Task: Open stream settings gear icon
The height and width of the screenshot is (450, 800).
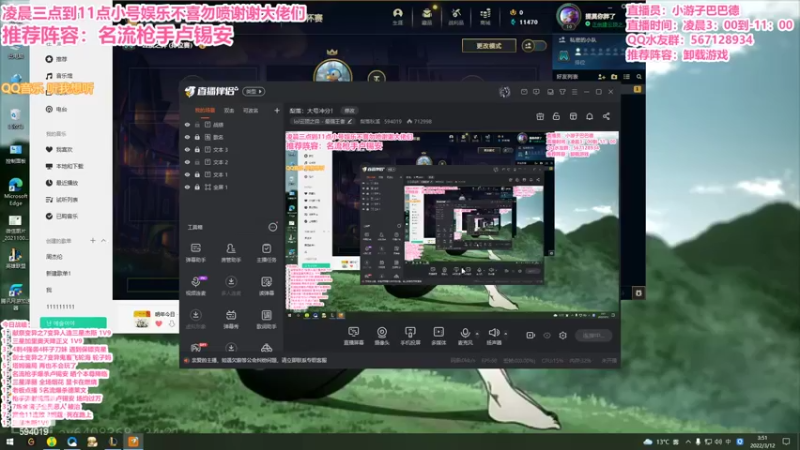Action: click(563, 335)
